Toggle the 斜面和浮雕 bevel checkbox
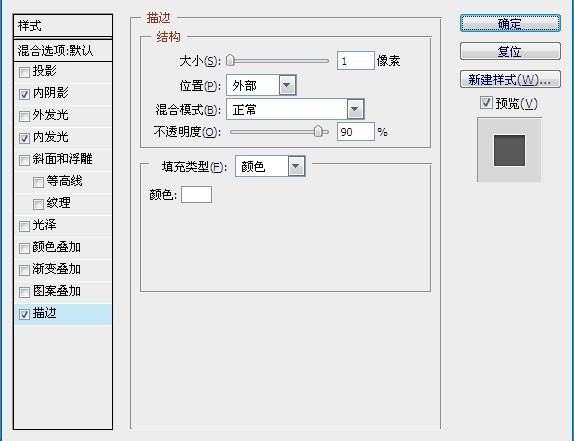This screenshot has height=441, width=574. click(24, 160)
